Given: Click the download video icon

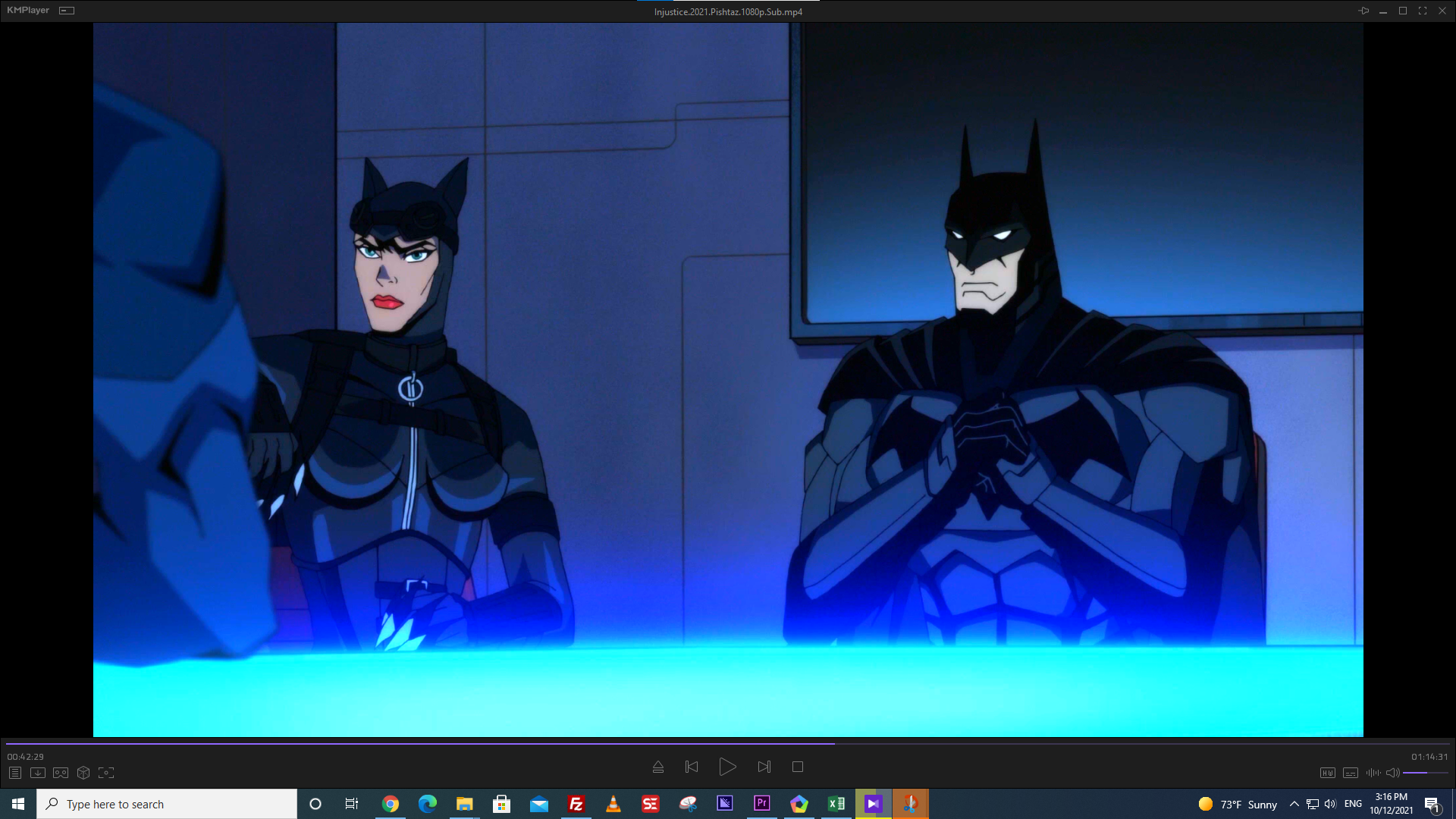Looking at the screenshot, I should [x=38, y=773].
